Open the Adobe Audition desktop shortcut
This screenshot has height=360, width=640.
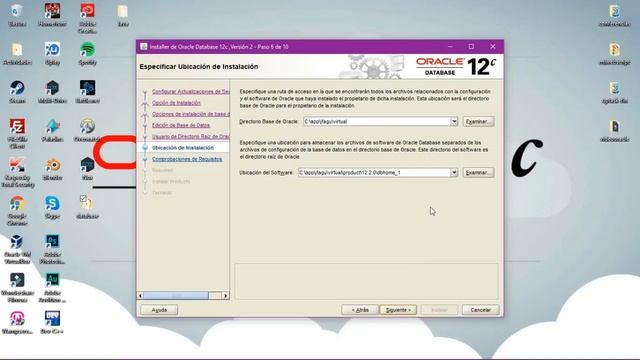(x=52, y=288)
